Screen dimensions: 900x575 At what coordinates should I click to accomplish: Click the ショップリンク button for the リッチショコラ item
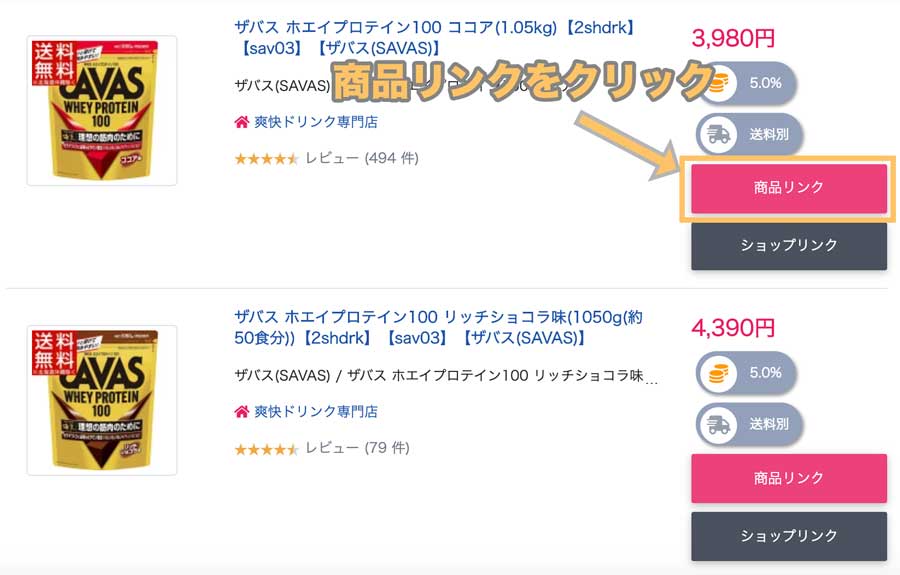789,536
